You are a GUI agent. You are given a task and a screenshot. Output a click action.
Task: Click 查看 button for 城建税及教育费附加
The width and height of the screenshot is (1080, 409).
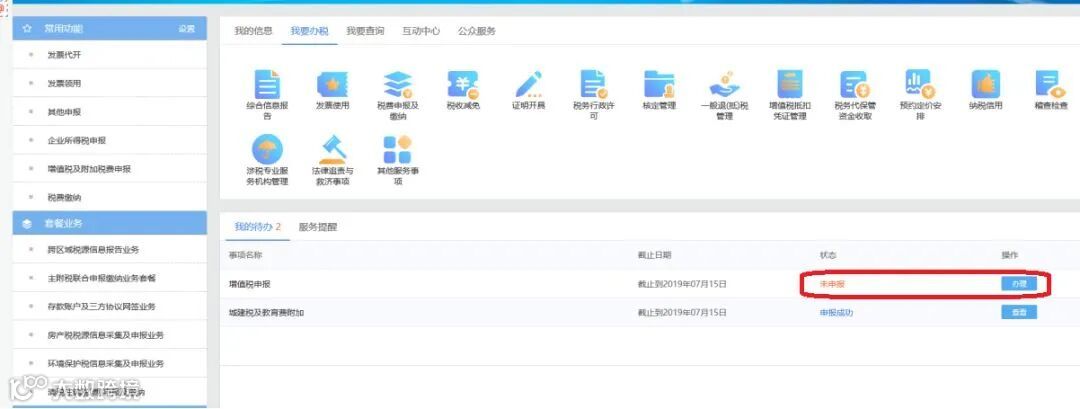pos(1019,313)
